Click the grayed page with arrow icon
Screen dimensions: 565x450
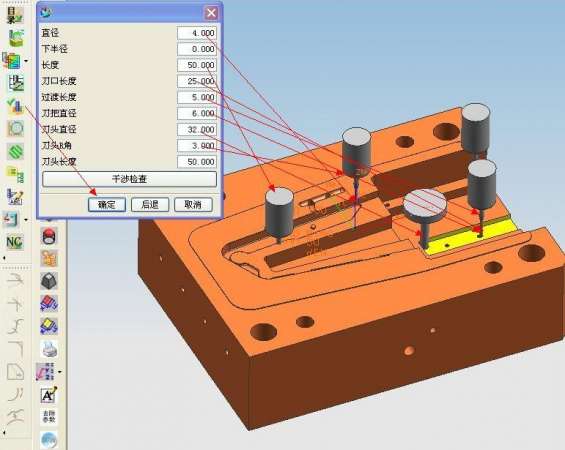(16, 371)
